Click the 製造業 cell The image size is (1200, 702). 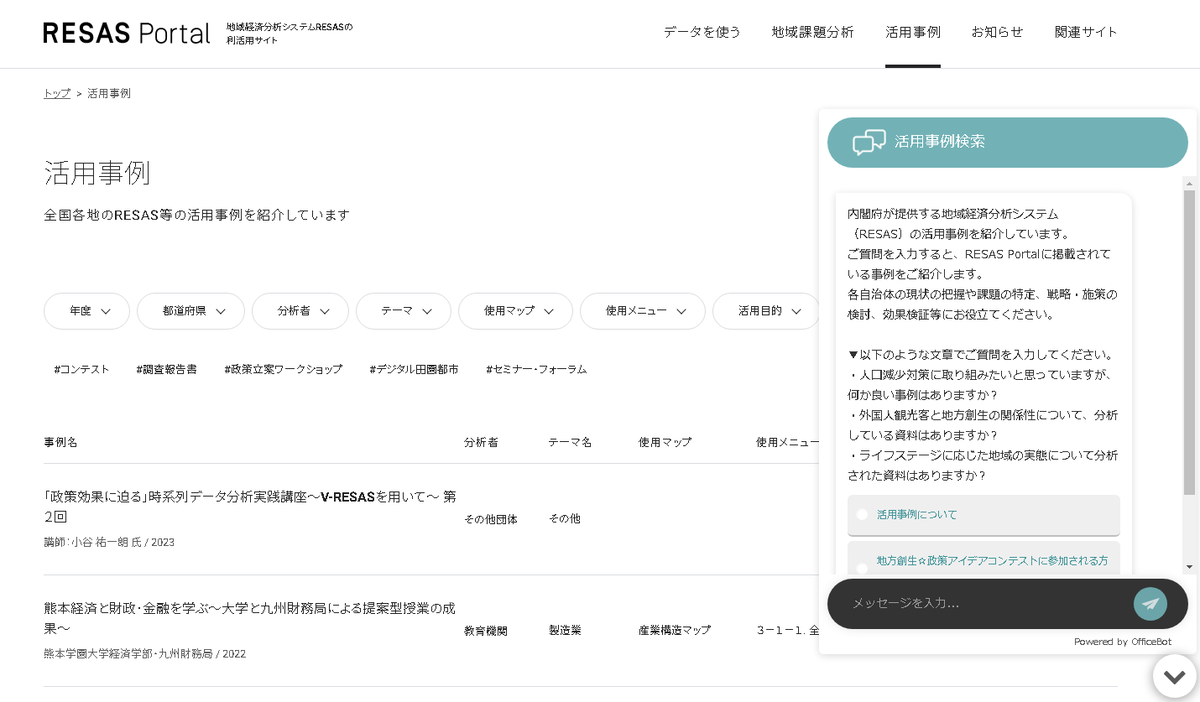[565, 630]
